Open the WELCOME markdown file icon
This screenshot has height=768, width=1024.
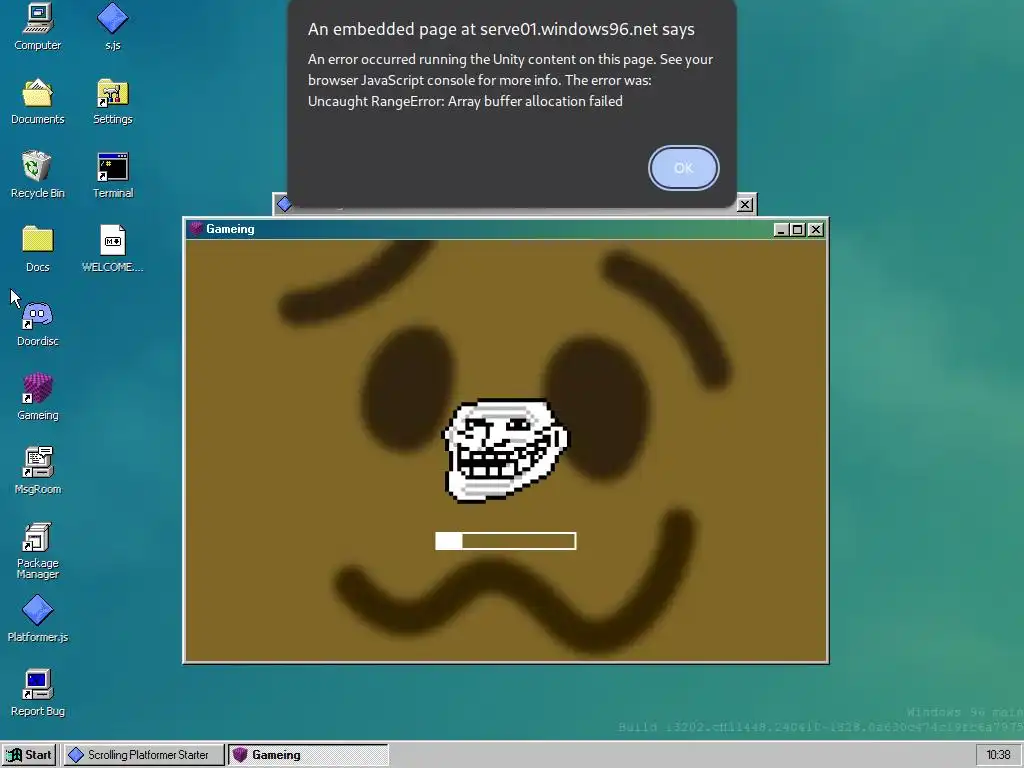(112, 249)
